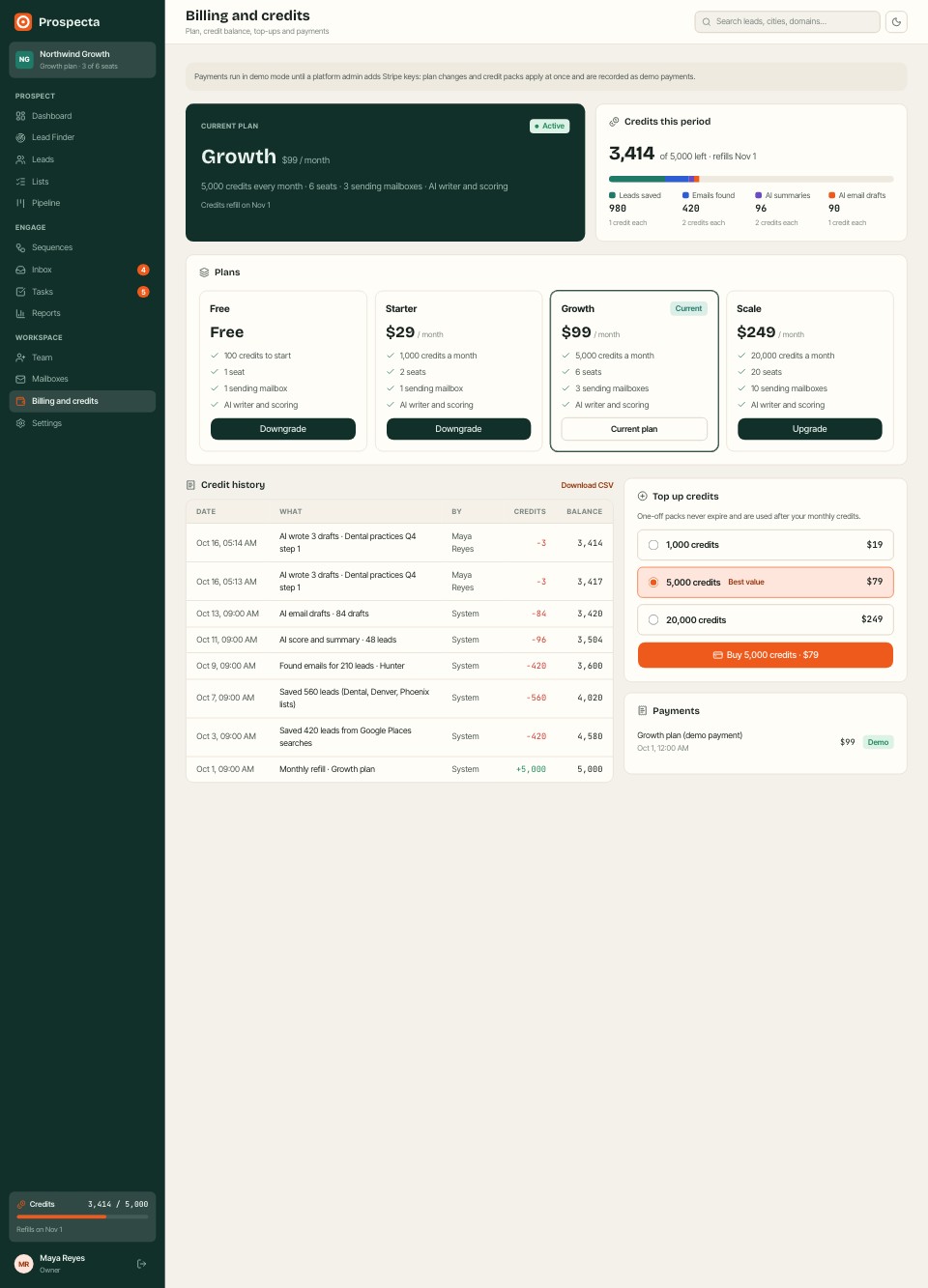
Task: Click the BALANCE column header
Action: tap(584, 511)
